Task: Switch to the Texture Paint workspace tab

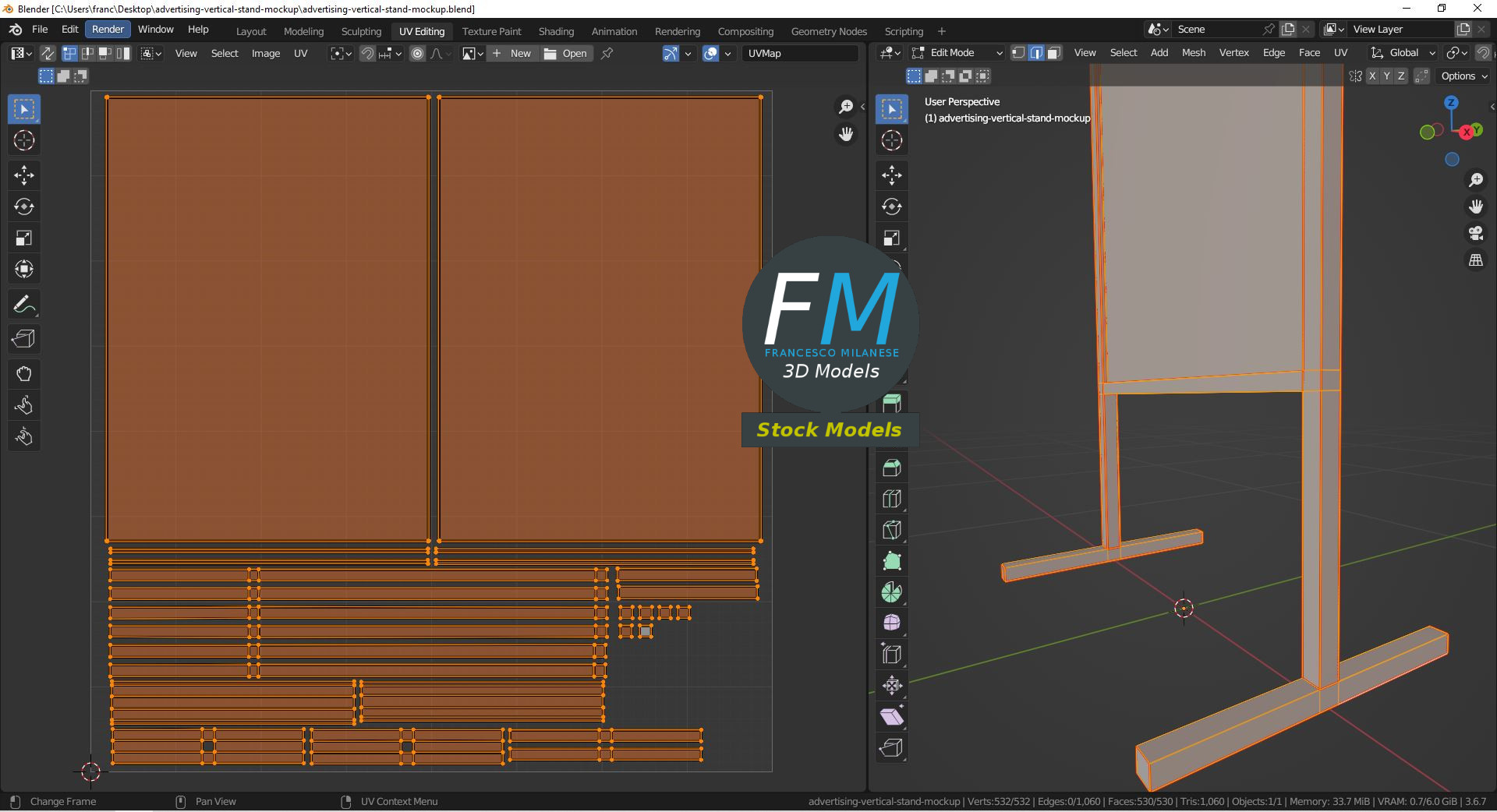Action: (x=491, y=31)
